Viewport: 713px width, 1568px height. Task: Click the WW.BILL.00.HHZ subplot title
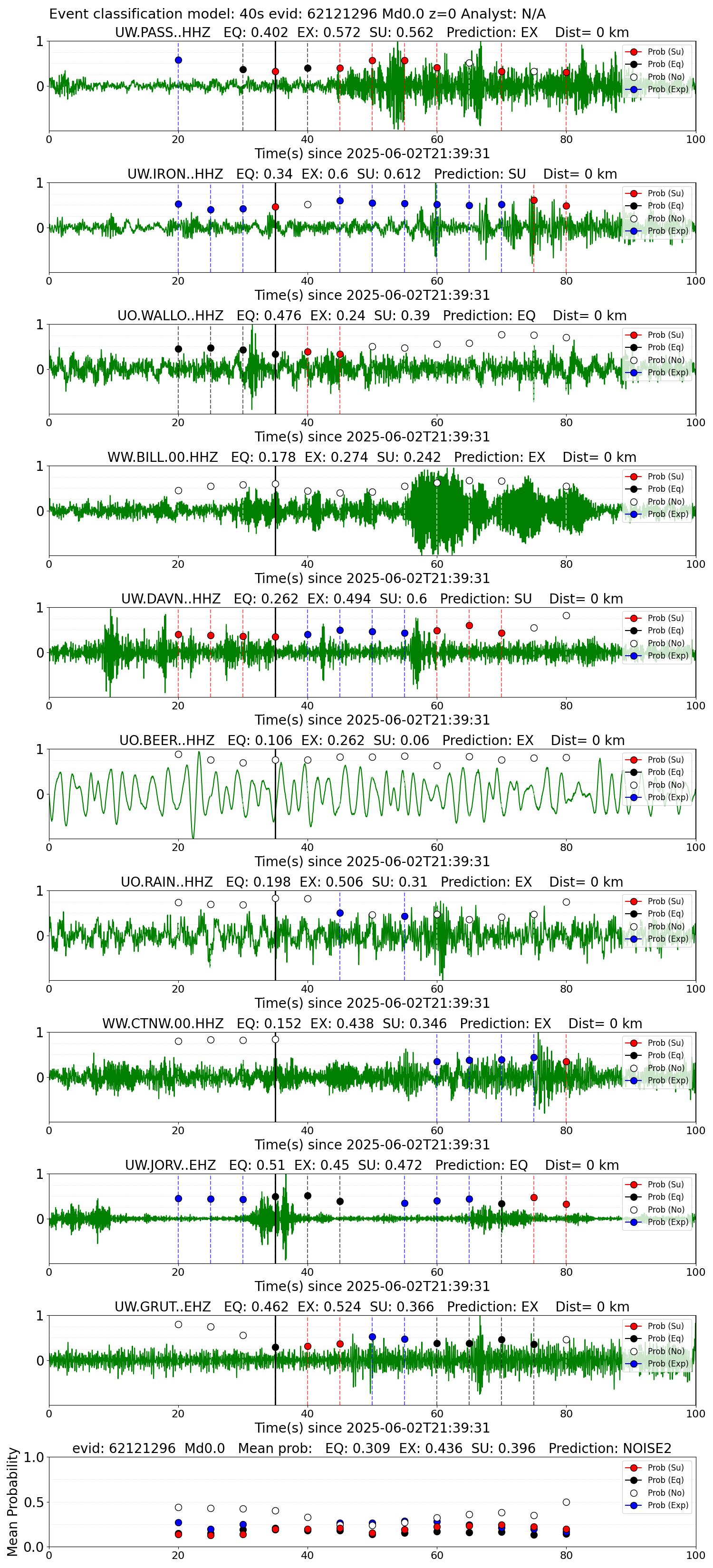coord(372,457)
